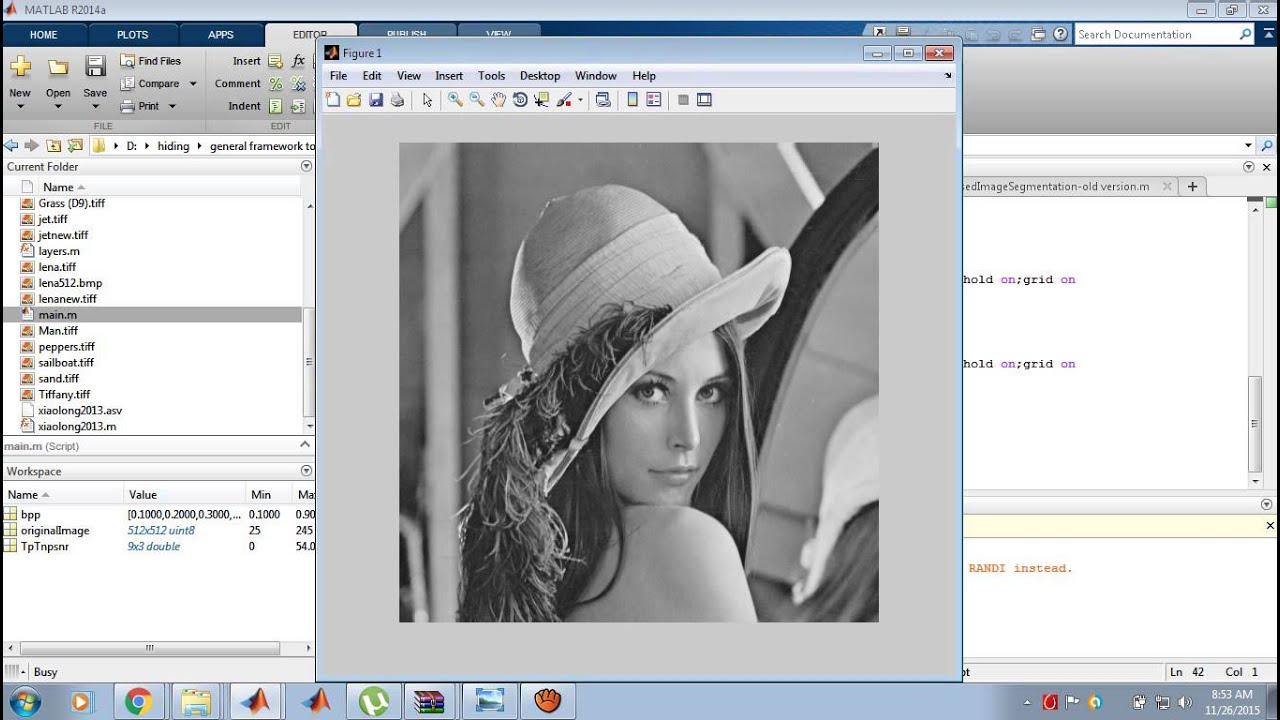
Task: Open Brush color dropdown arrow
Action: [x=580, y=100]
